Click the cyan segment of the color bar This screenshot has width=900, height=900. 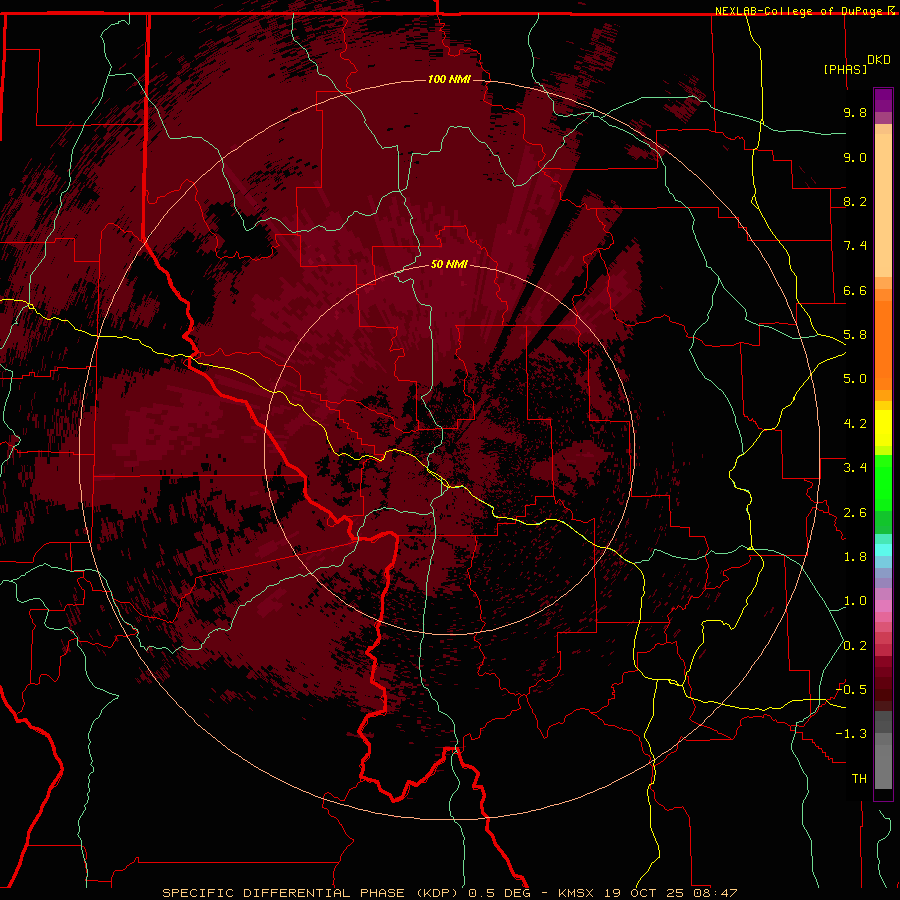tap(883, 550)
